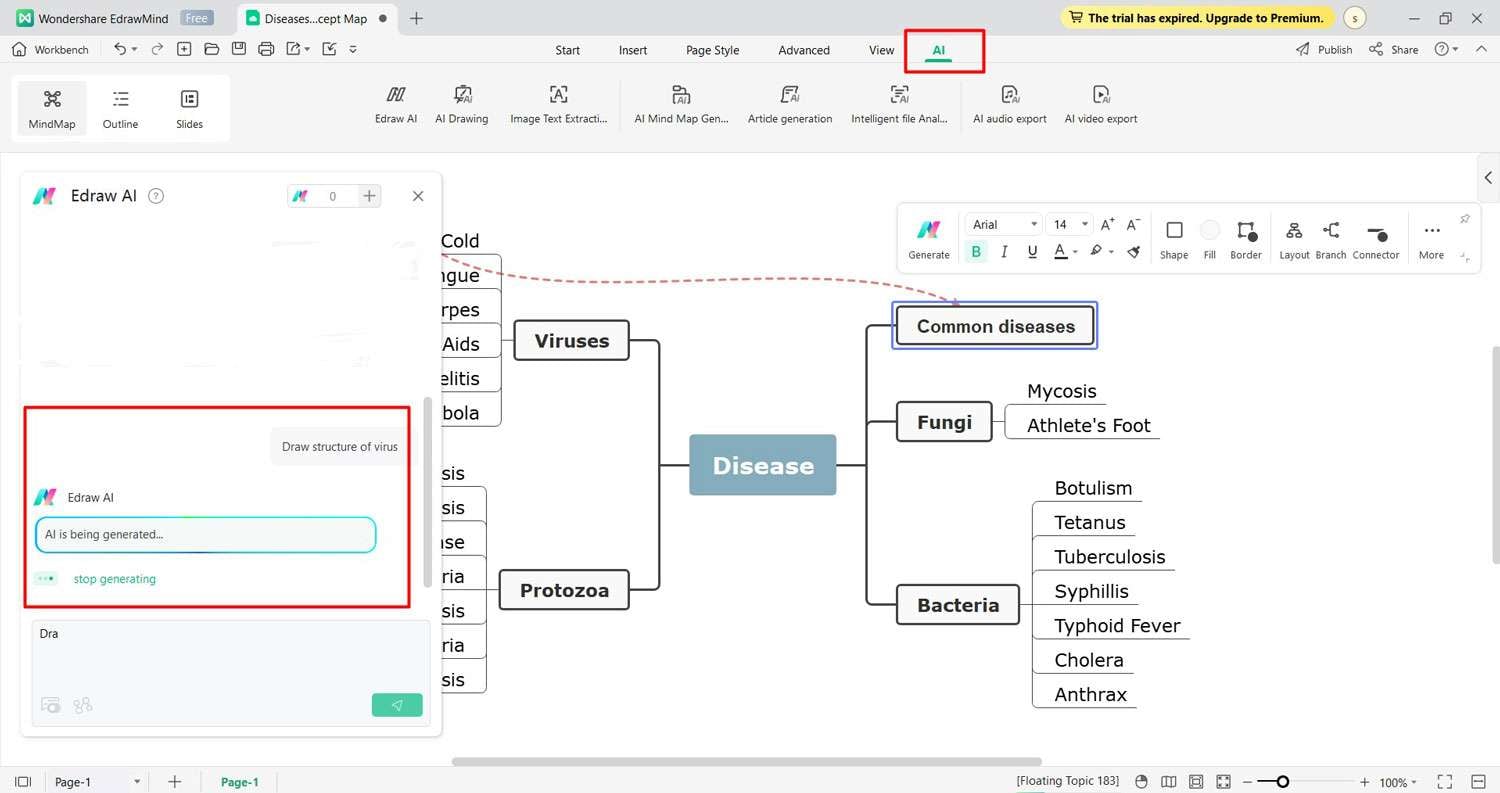The width and height of the screenshot is (1500, 793).
Task: Open the highlight color dropdown arrow
Action: pos(1111,252)
